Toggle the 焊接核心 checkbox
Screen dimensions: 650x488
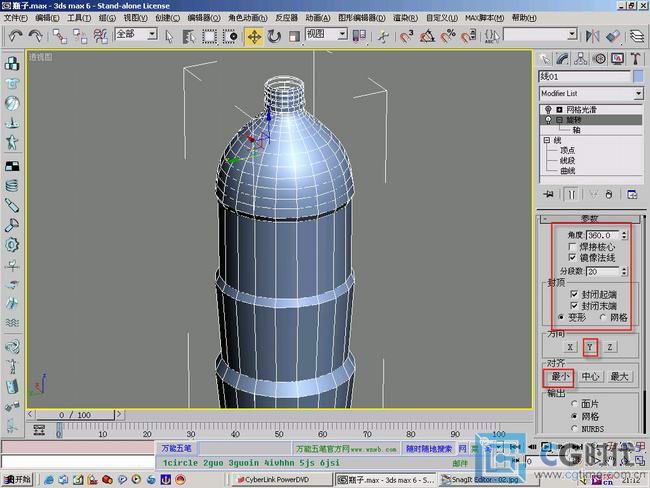572,247
